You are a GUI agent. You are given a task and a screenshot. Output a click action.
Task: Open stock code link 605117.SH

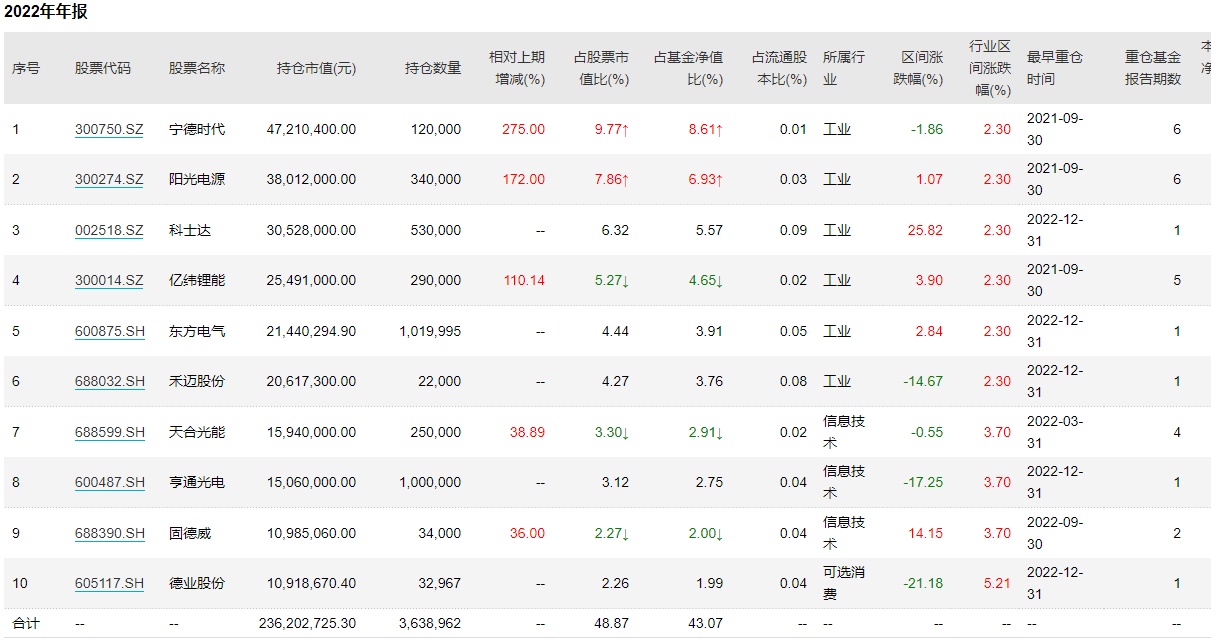109,583
